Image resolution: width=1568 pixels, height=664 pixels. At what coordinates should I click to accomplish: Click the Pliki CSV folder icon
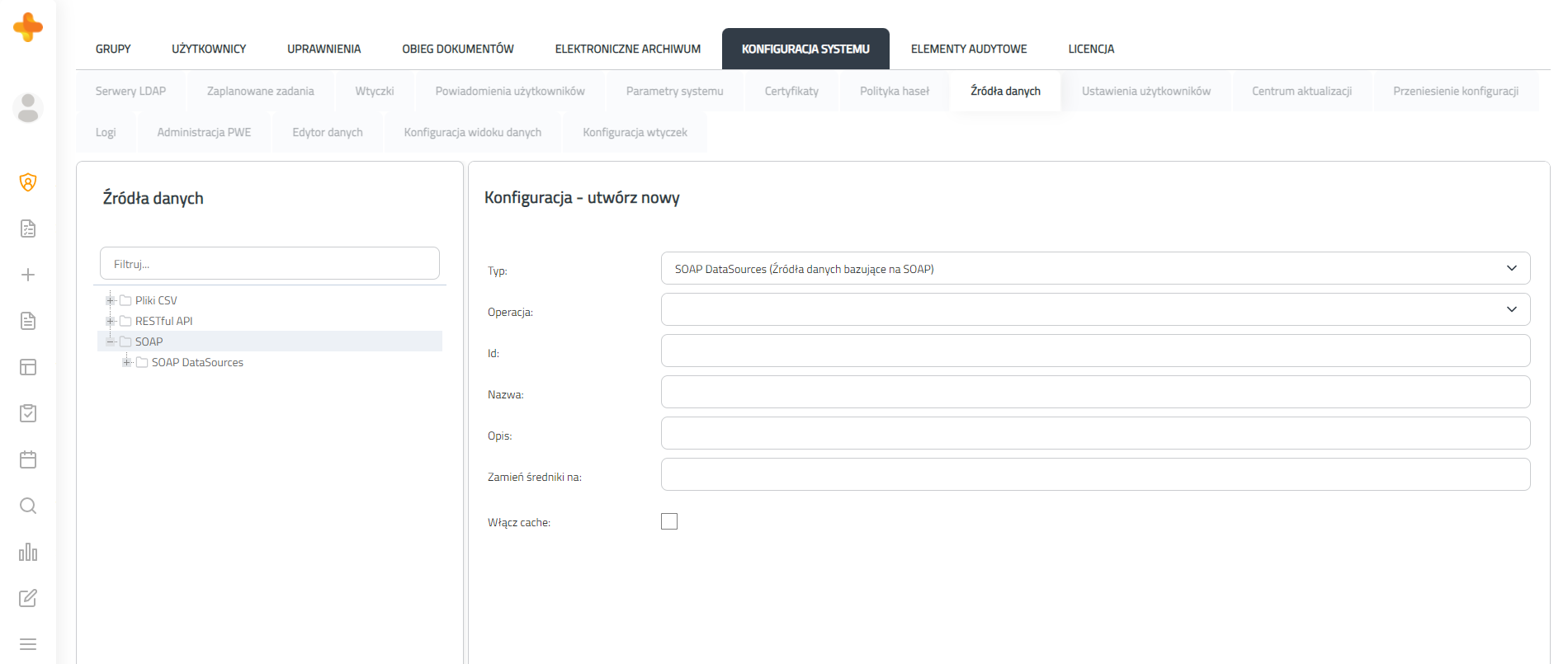(x=125, y=300)
